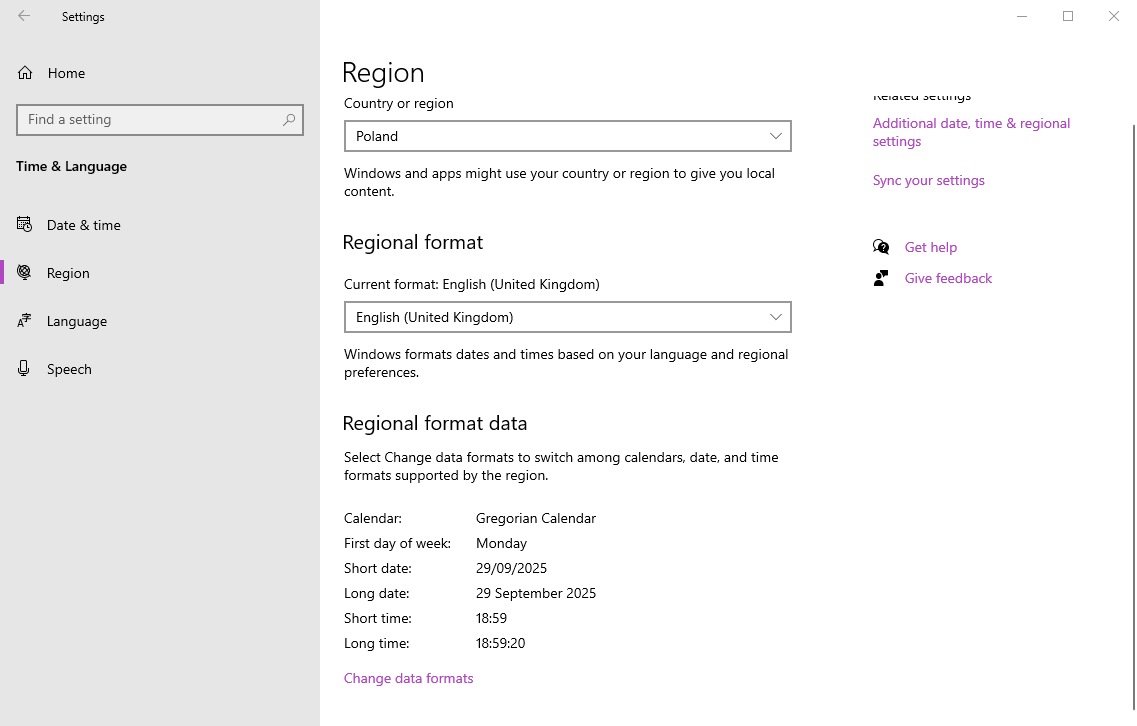The height and width of the screenshot is (726, 1137).
Task: Click the Home house icon
Action: [25, 73]
